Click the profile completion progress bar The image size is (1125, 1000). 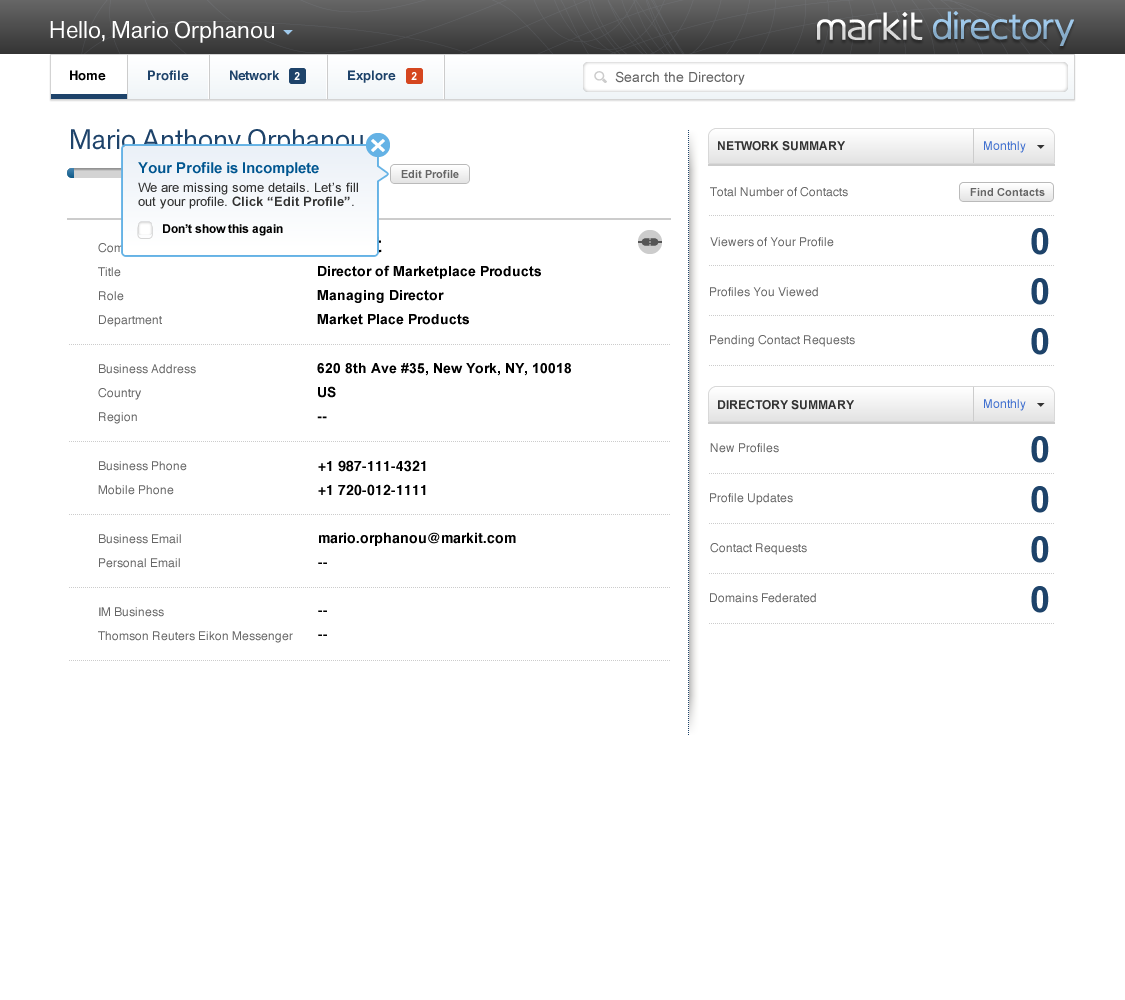coord(95,173)
